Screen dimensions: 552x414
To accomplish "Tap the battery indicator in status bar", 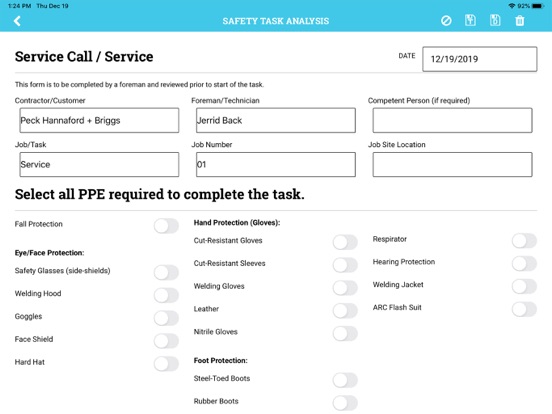I will tap(538, 6).
